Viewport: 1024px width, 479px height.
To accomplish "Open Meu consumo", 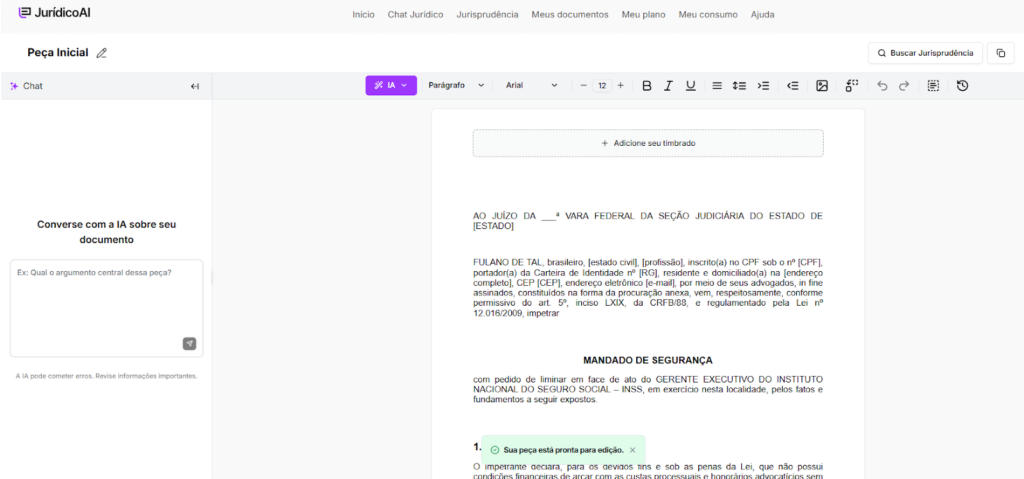I will pyautogui.click(x=708, y=14).
